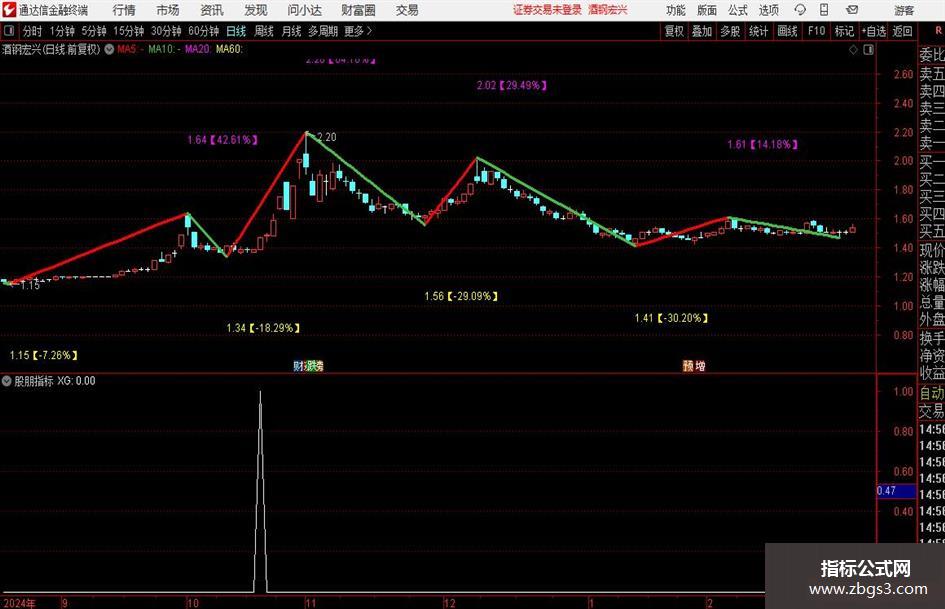Click the 叠加 overlay button
The image size is (945, 609).
[x=702, y=31]
